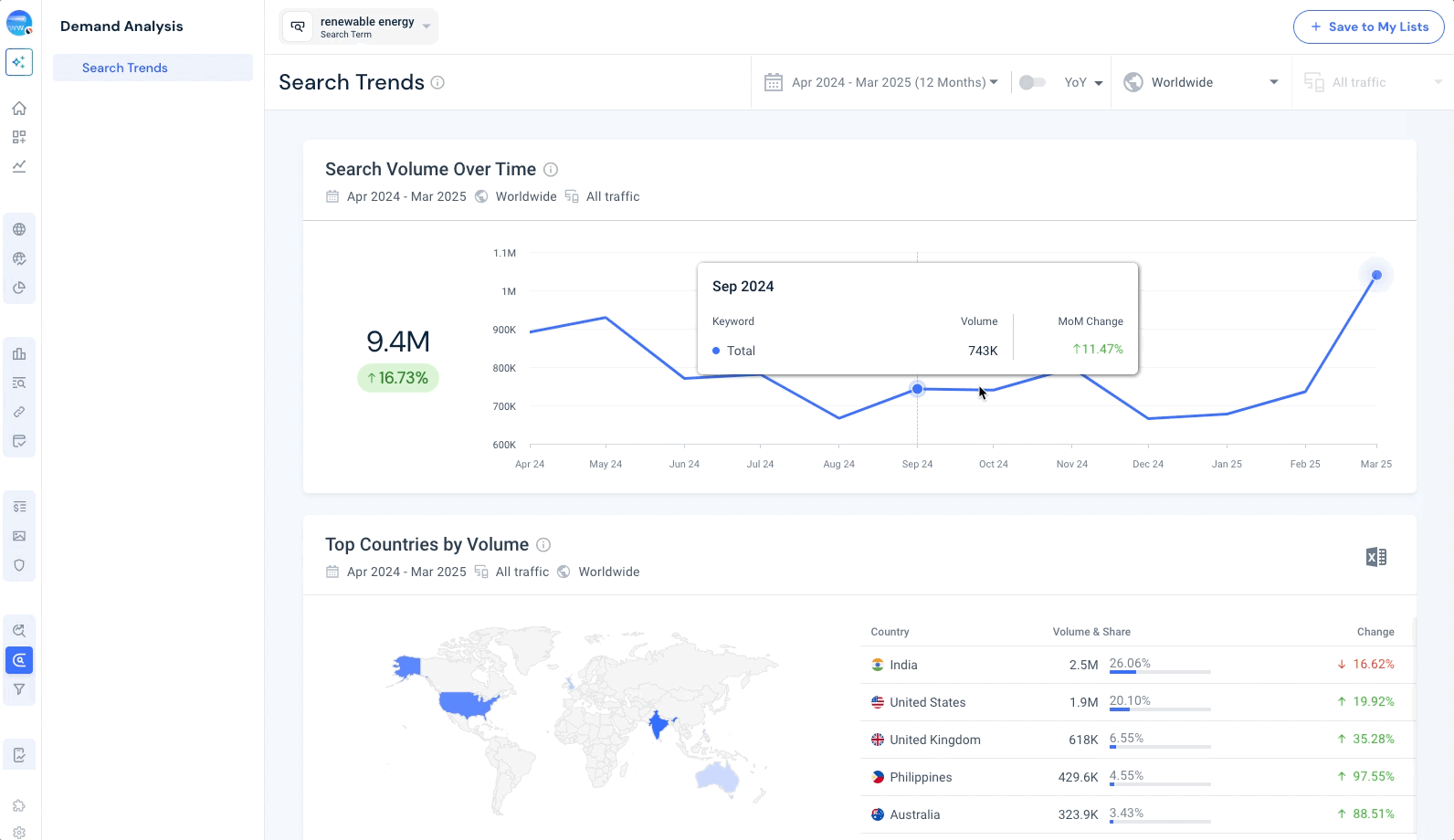The height and width of the screenshot is (840, 1454).
Task: Click the info icon beside Search Trends
Action: click(x=437, y=82)
